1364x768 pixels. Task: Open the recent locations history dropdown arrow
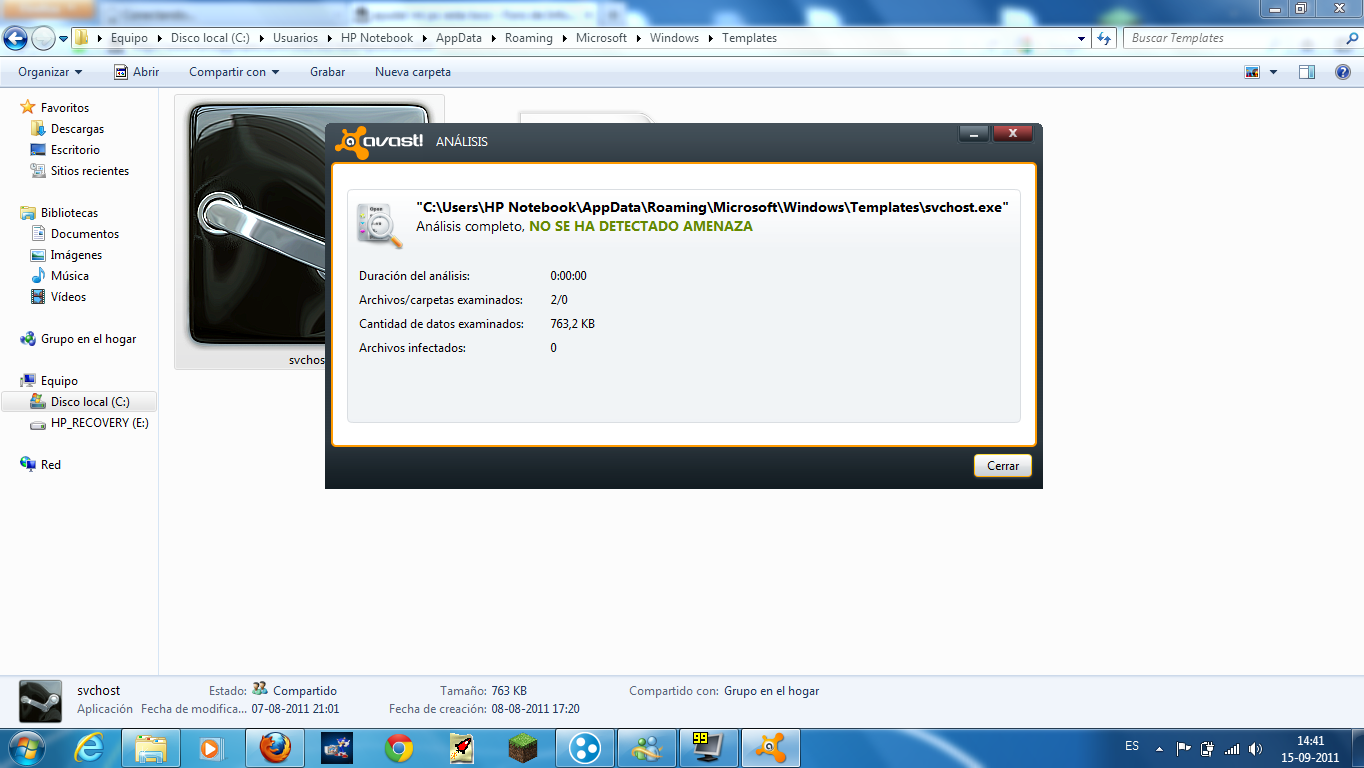pyautogui.click(x=64, y=38)
